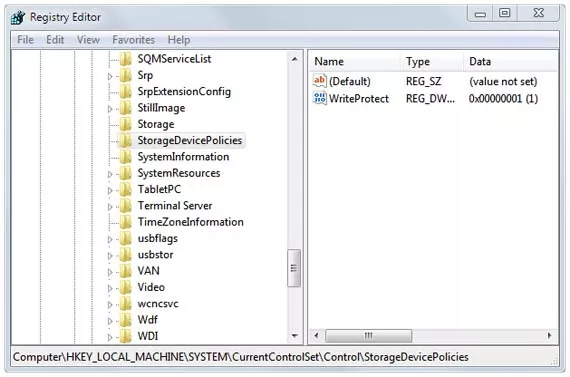Maximize the Registry Editor window

504,13
